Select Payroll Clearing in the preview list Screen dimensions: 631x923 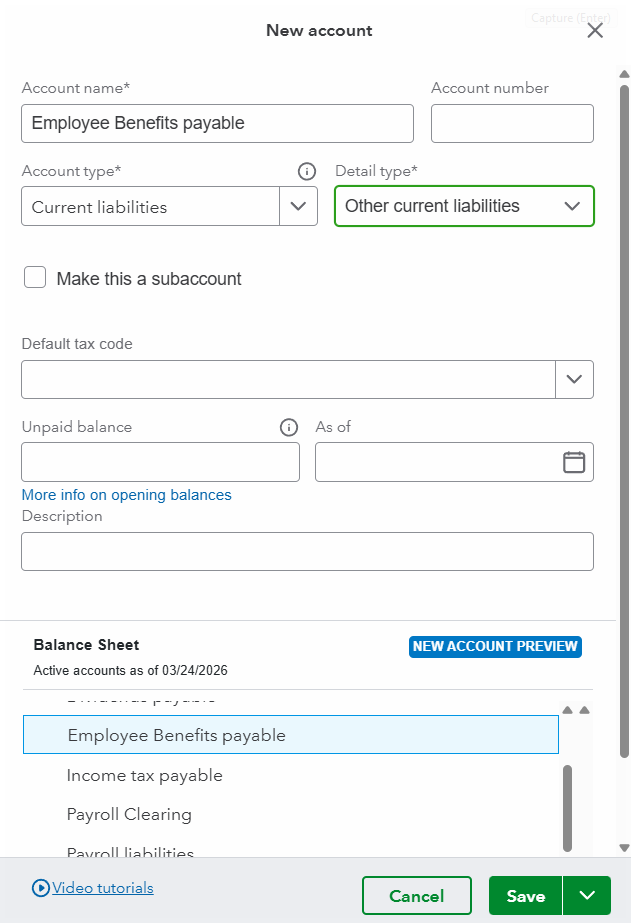(x=129, y=814)
